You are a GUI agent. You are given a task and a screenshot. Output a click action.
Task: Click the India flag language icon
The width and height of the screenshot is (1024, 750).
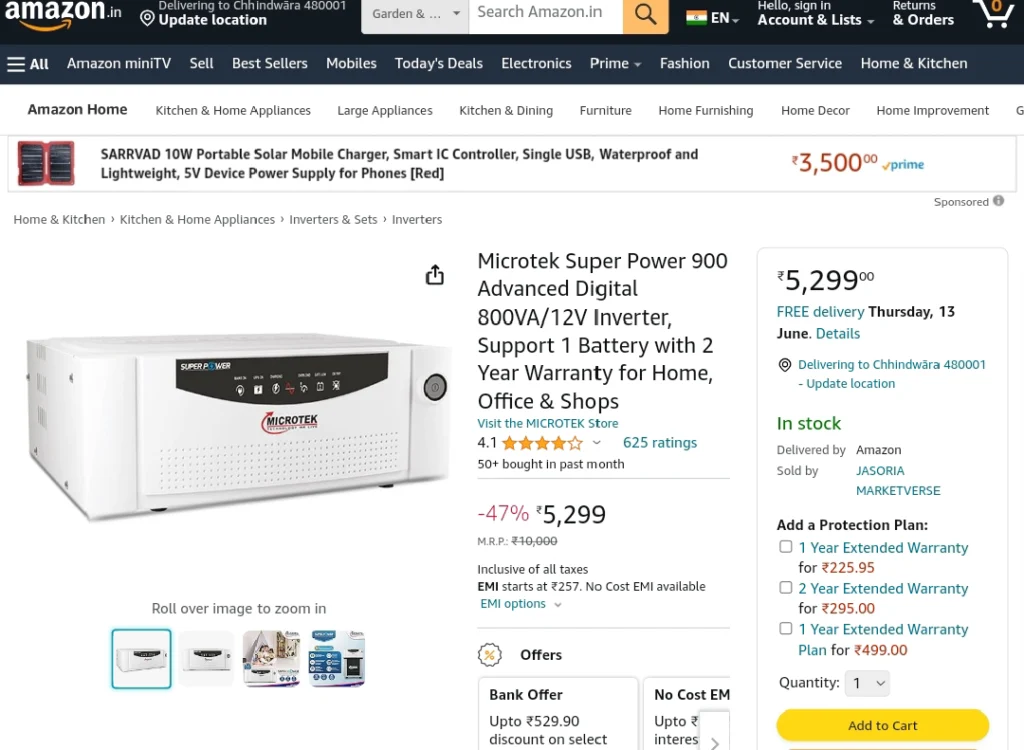tap(696, 18)
